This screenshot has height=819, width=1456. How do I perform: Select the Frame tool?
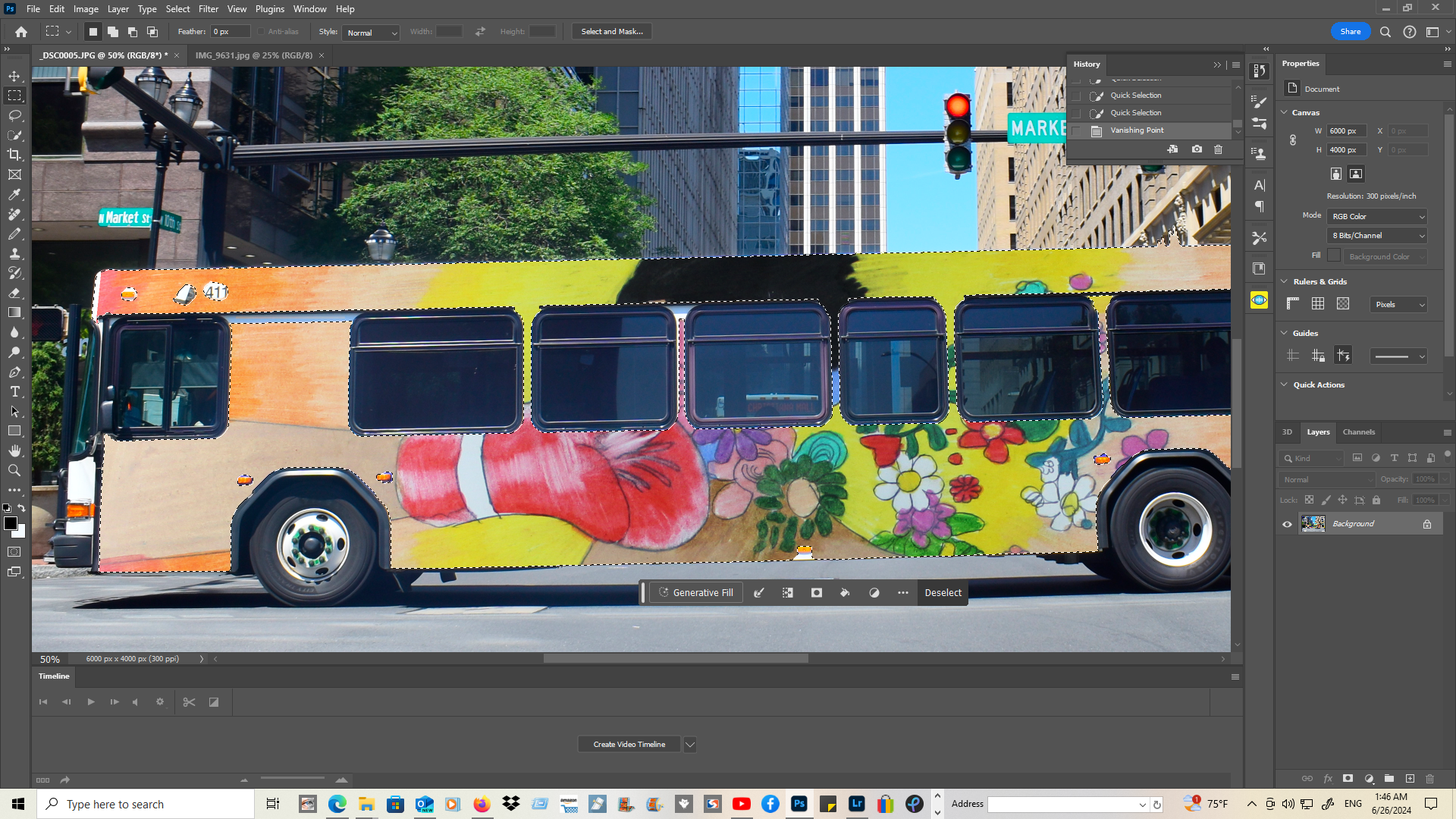[14, 174]
